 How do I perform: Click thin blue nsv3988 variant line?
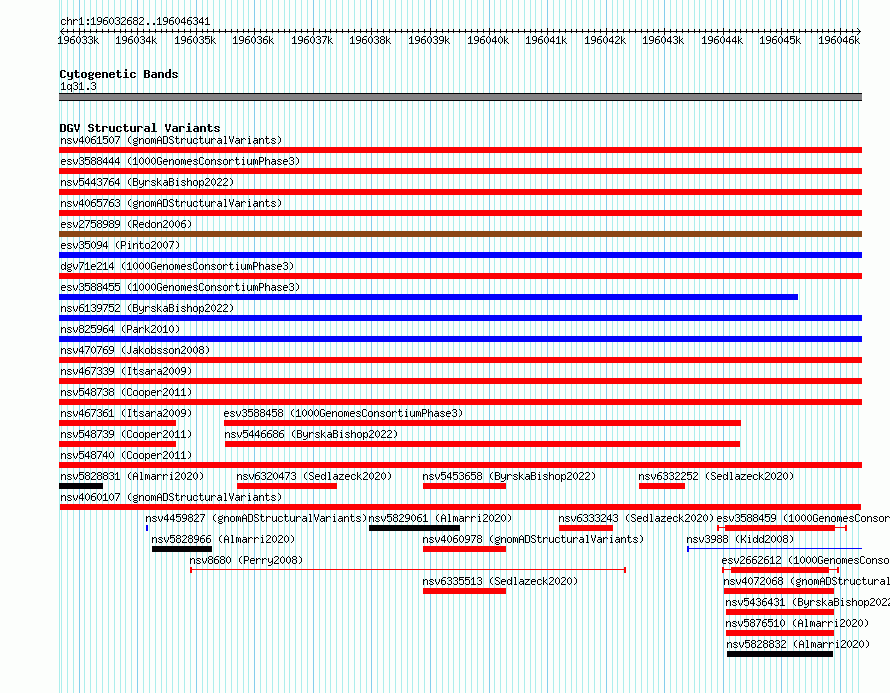pyautogui.click(x=775, y=549)
